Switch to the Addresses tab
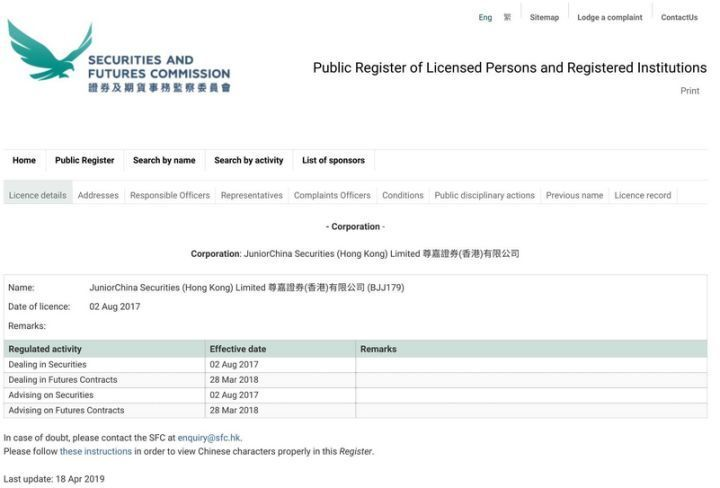Image resolution: width=720 pixels, height=488 pixels. point(98,195)
